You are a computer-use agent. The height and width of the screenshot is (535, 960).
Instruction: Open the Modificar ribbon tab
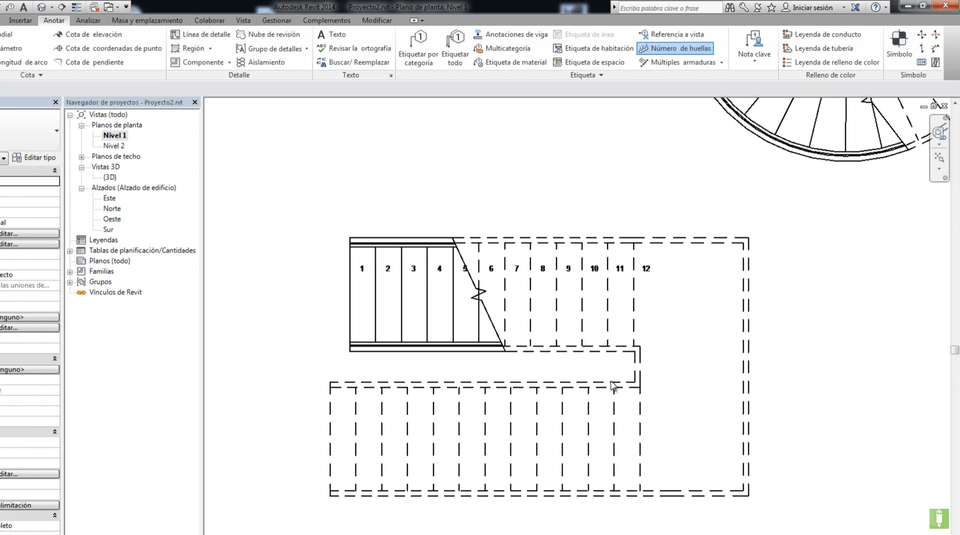click(x=377, y=20)
